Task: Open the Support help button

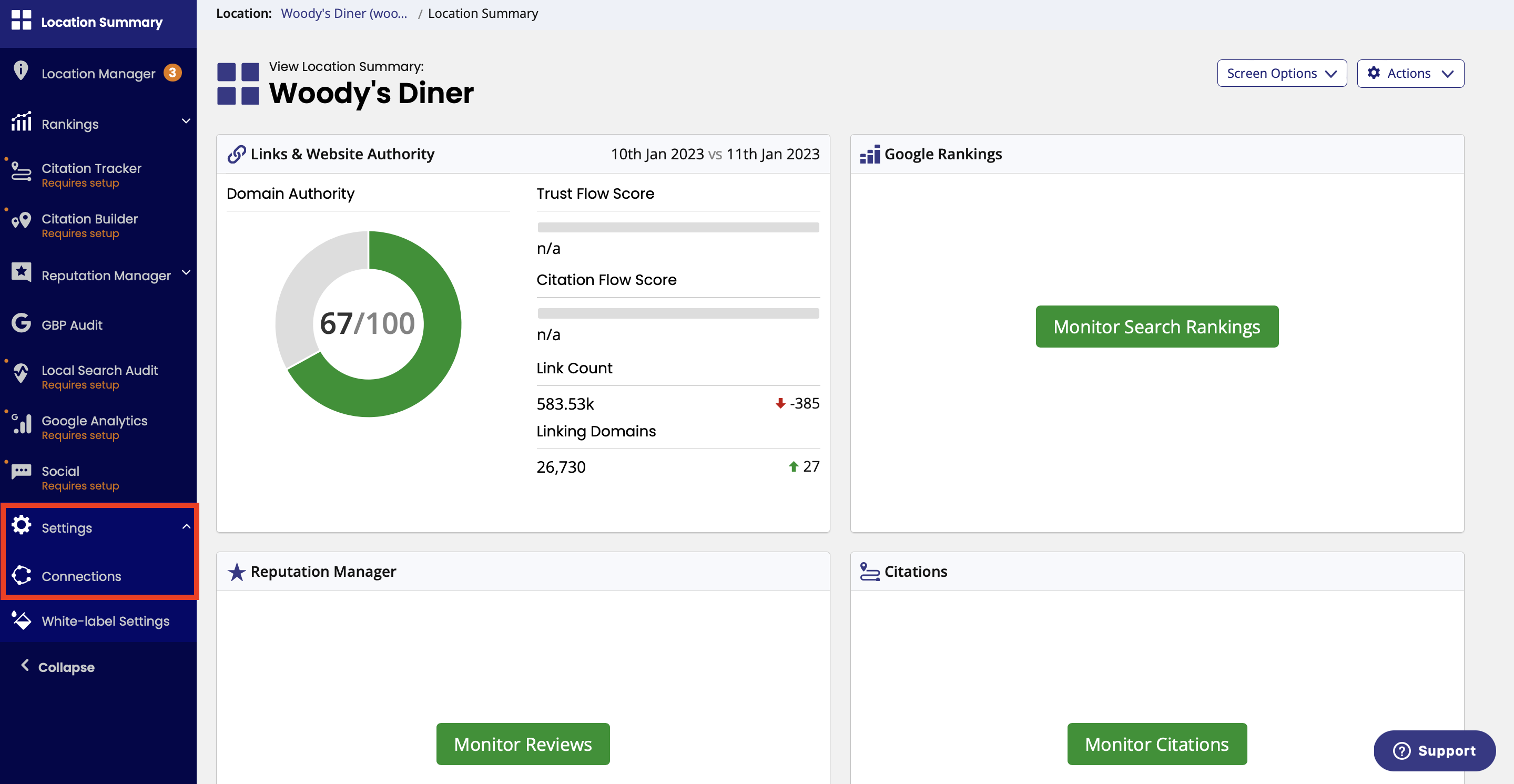Action: click(x=1434, y=750)
